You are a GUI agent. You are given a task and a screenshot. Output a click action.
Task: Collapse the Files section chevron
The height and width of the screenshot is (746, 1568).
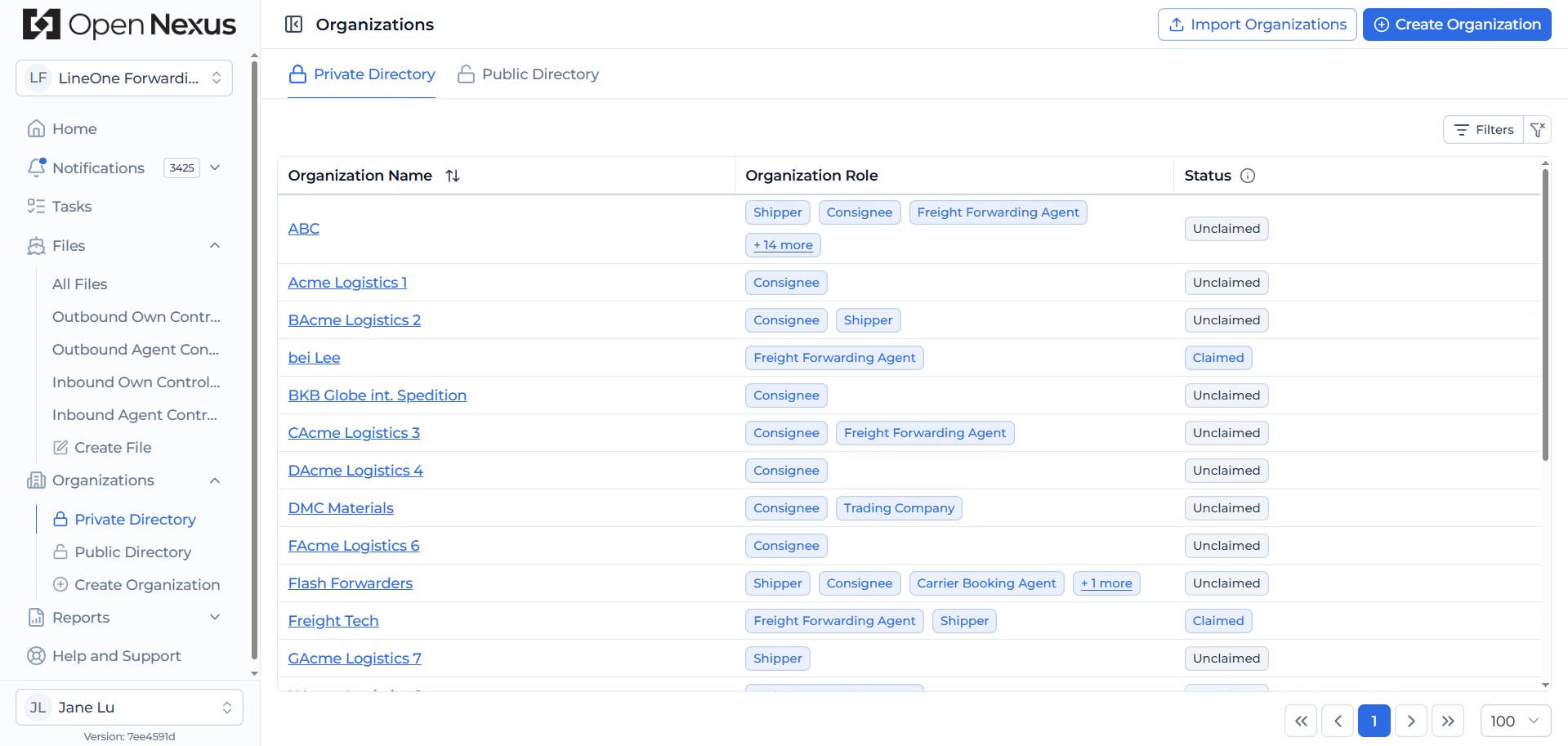[215, 246]
